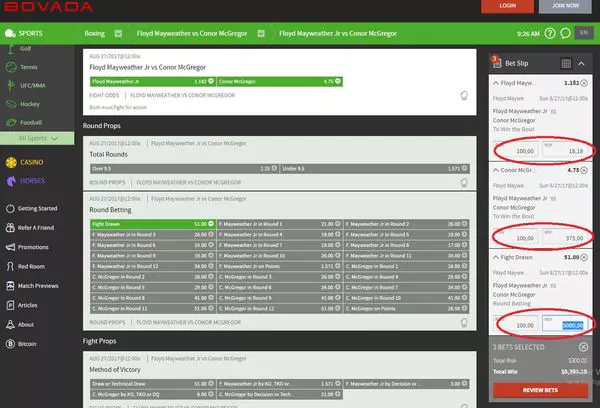Remove the Conor McGregor bet from the slip
Image resolution: width=600 pixels, height=408 pixels.
[584, 170]
